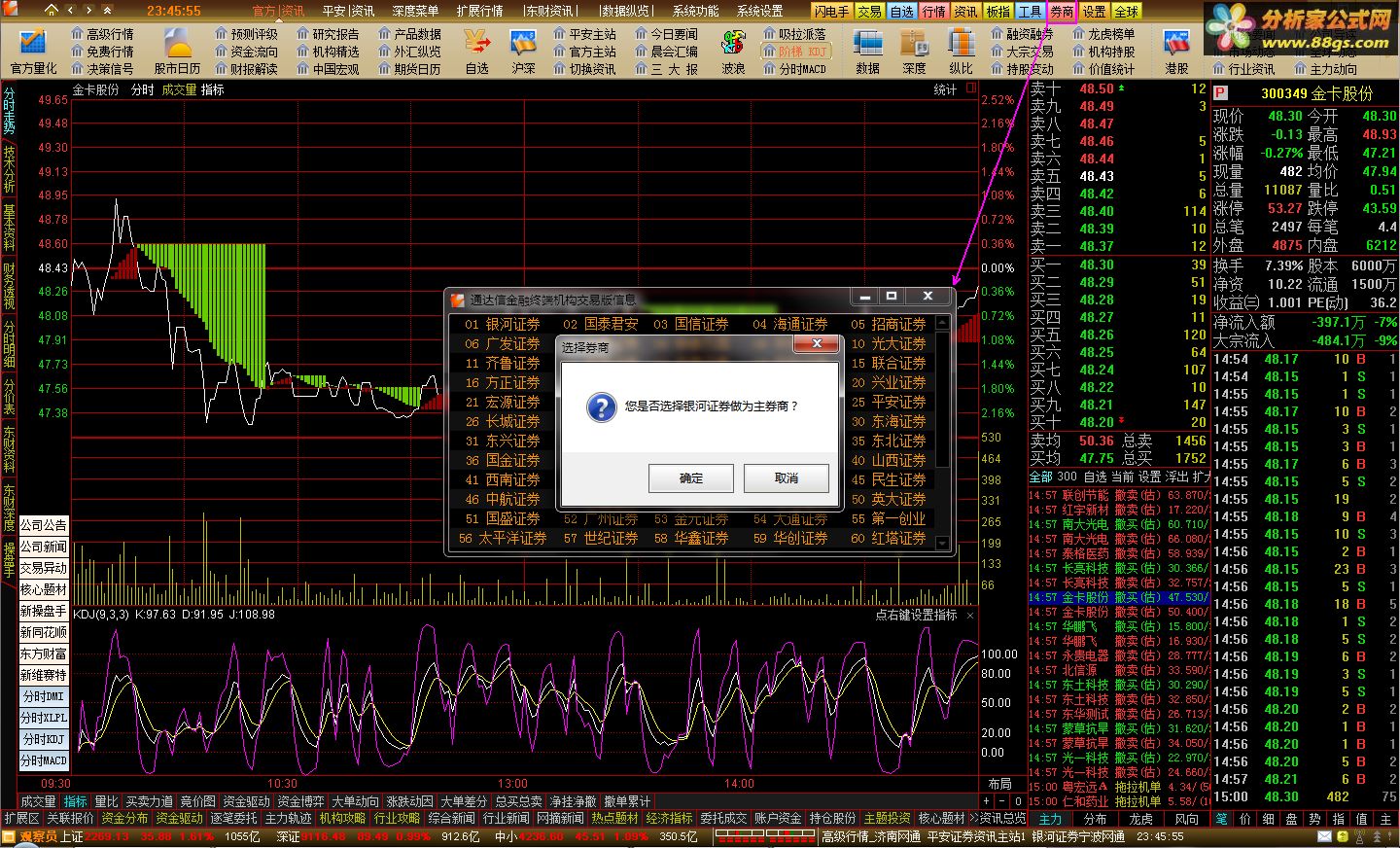The height and width of the screenshot is (848, 1400).
Task: Collapse toolbar with the double-up arrow icon
Action: point(105,11)
